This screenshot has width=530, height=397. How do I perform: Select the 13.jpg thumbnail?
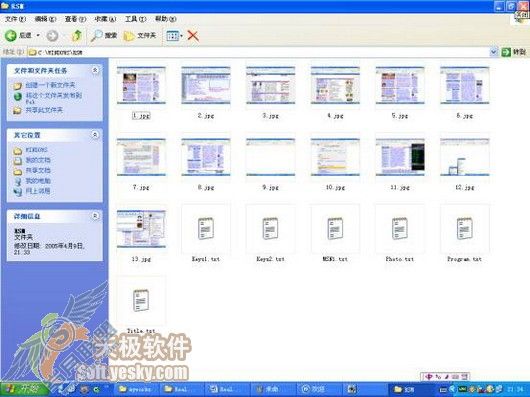(x=141, y=229)
